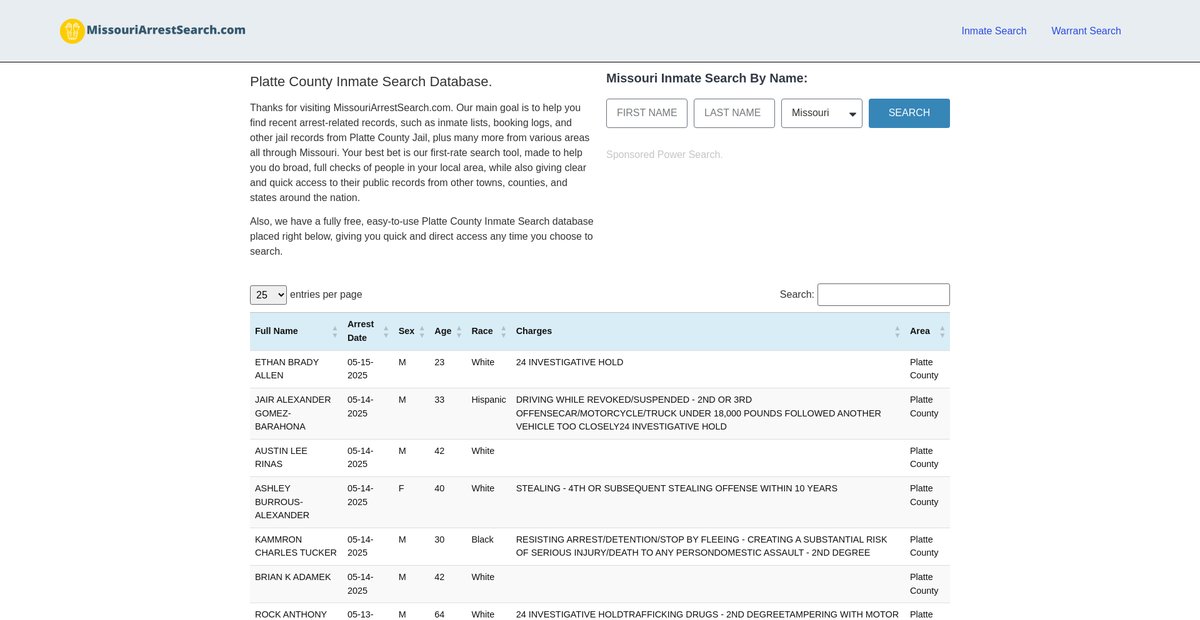Select the Ethan Brady Allen row
Screen dimensions: 1200x620
[x=287, y=369]
